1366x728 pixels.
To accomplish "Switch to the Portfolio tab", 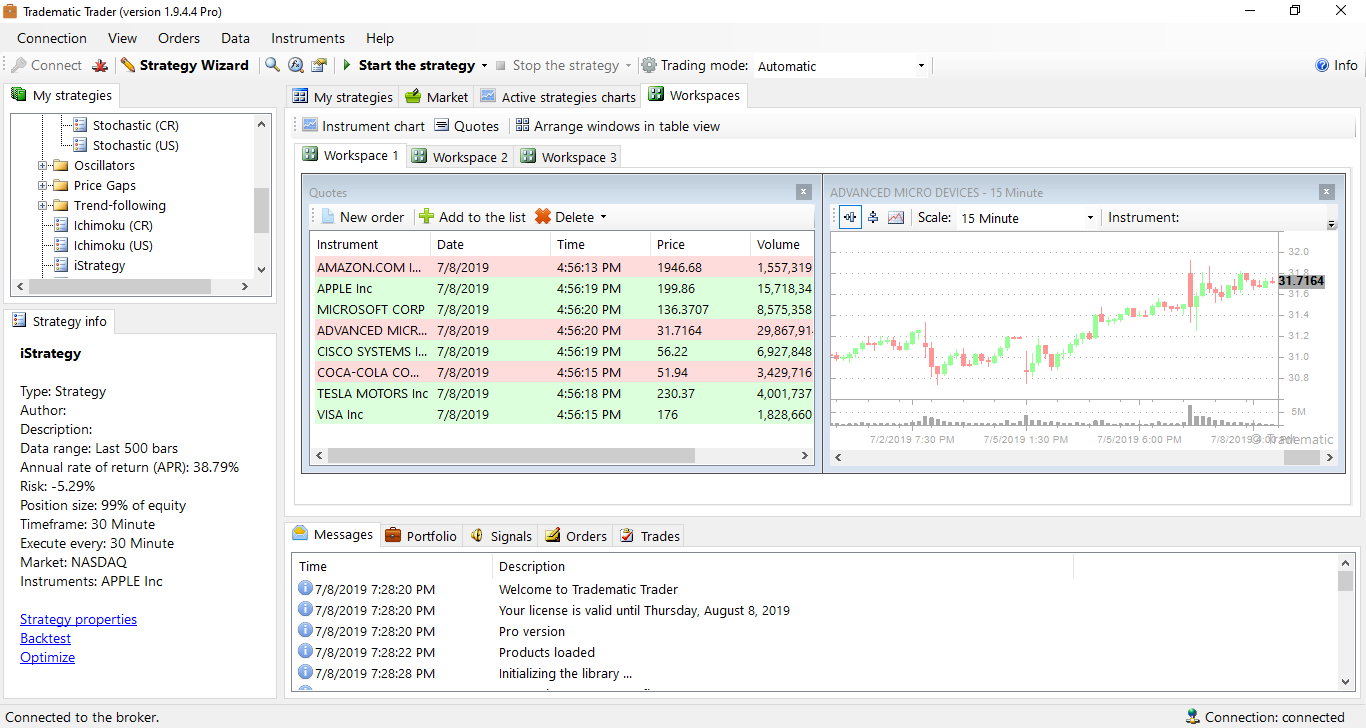I will tap(421, 536).
